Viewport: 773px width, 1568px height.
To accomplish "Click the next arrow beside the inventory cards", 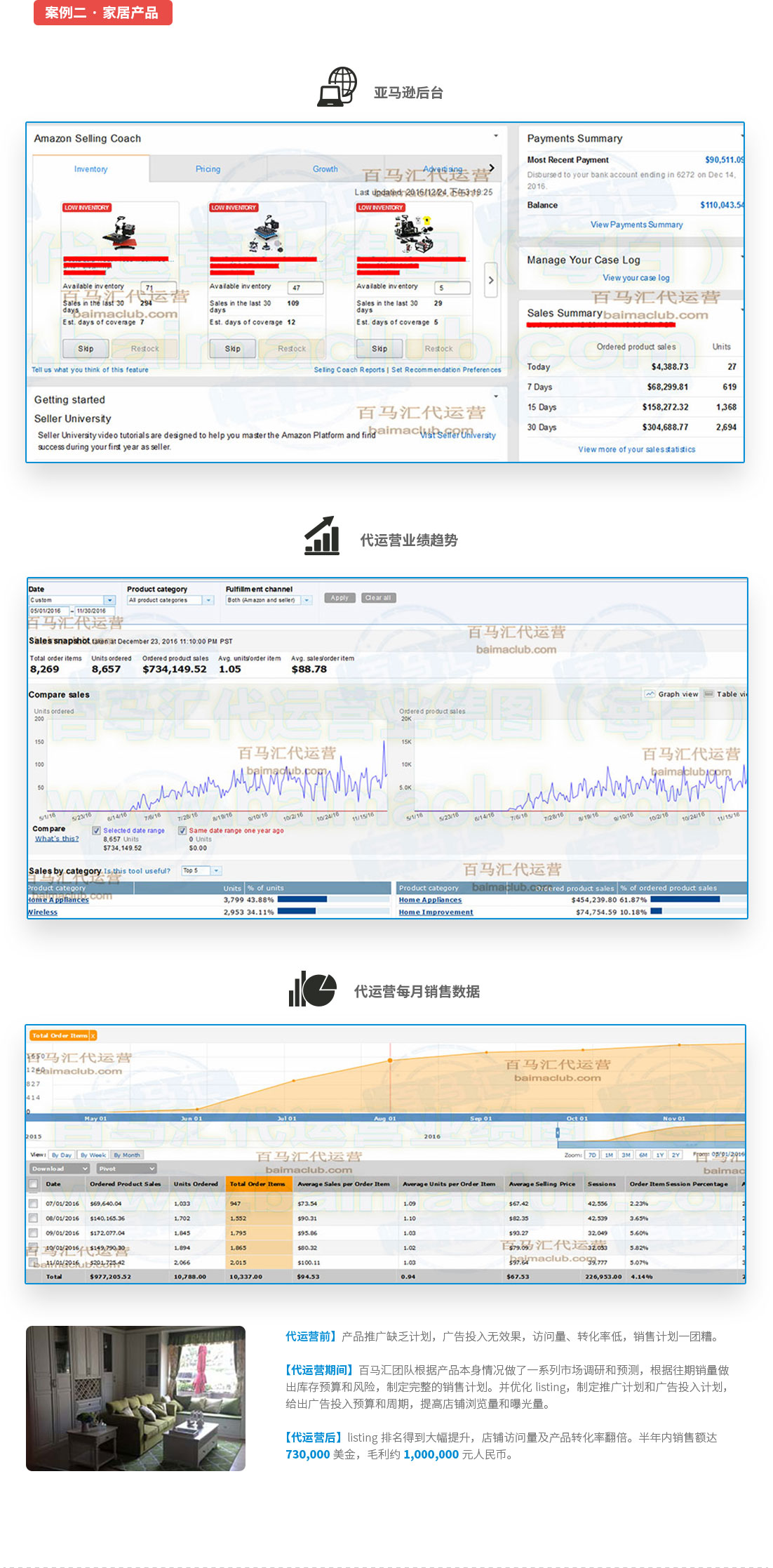I will pos(490,280).
